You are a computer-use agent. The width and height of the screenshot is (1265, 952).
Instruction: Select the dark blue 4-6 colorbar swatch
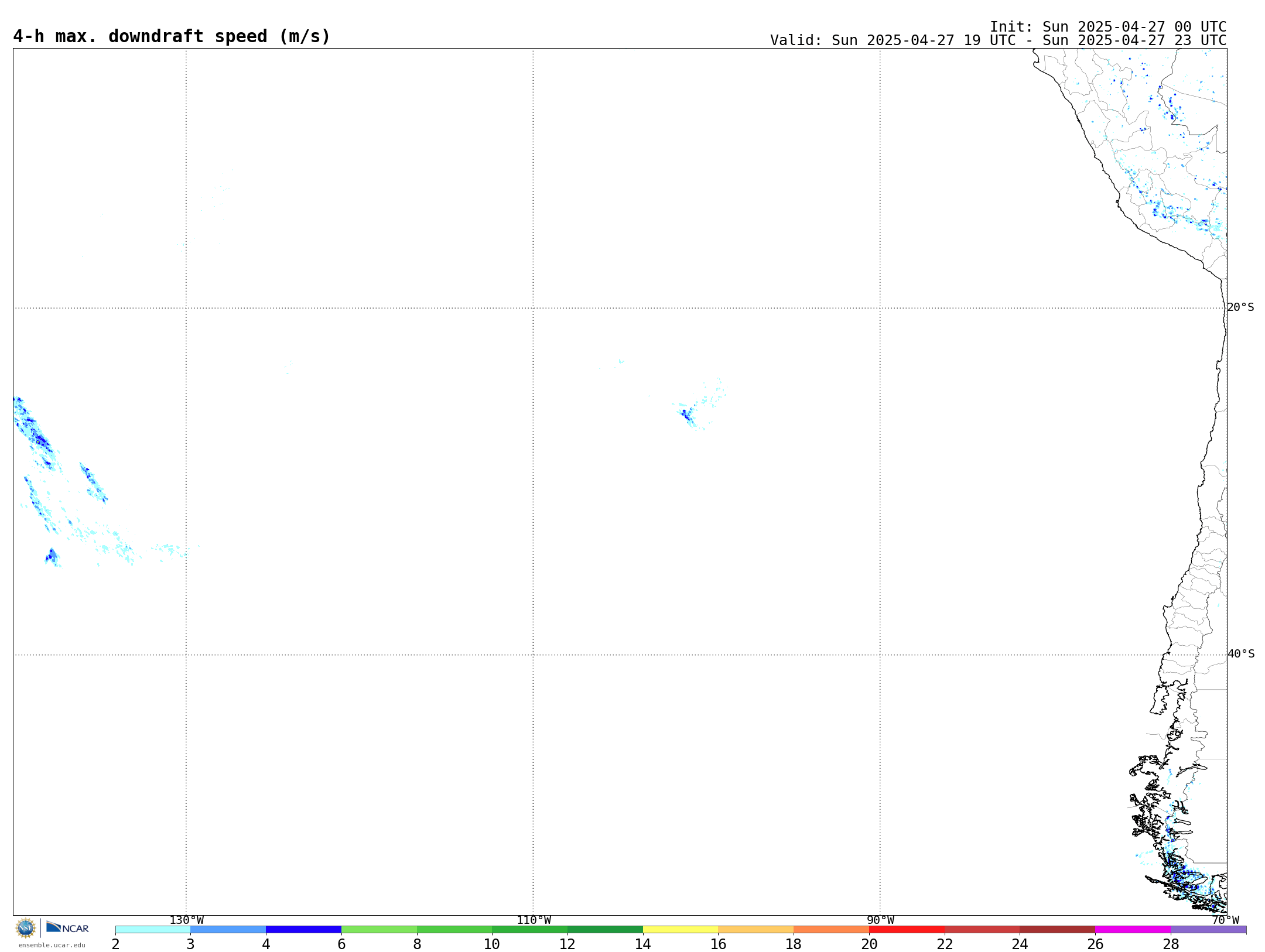[x=303, y=930]
